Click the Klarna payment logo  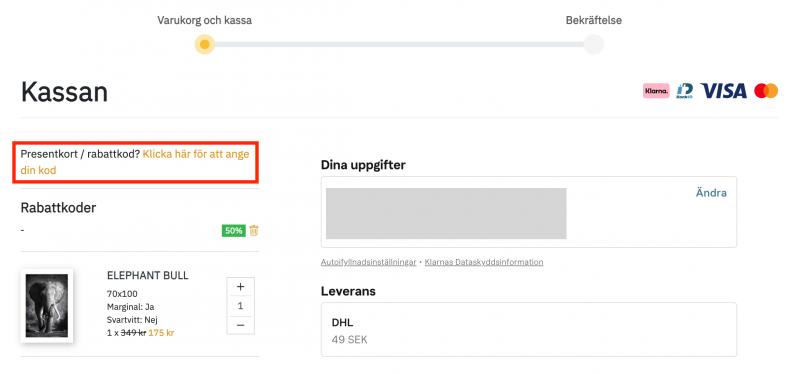click(x=656, y=91)
